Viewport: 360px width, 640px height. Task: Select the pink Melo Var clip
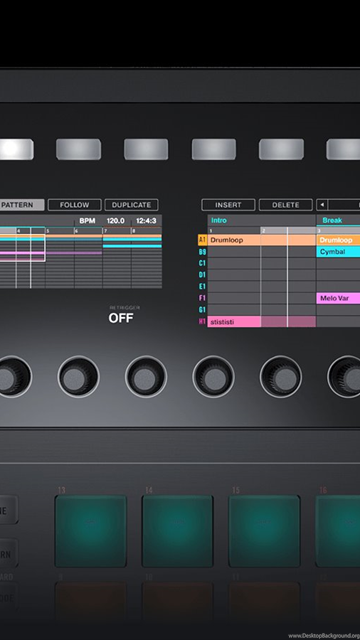click(338, 298)
